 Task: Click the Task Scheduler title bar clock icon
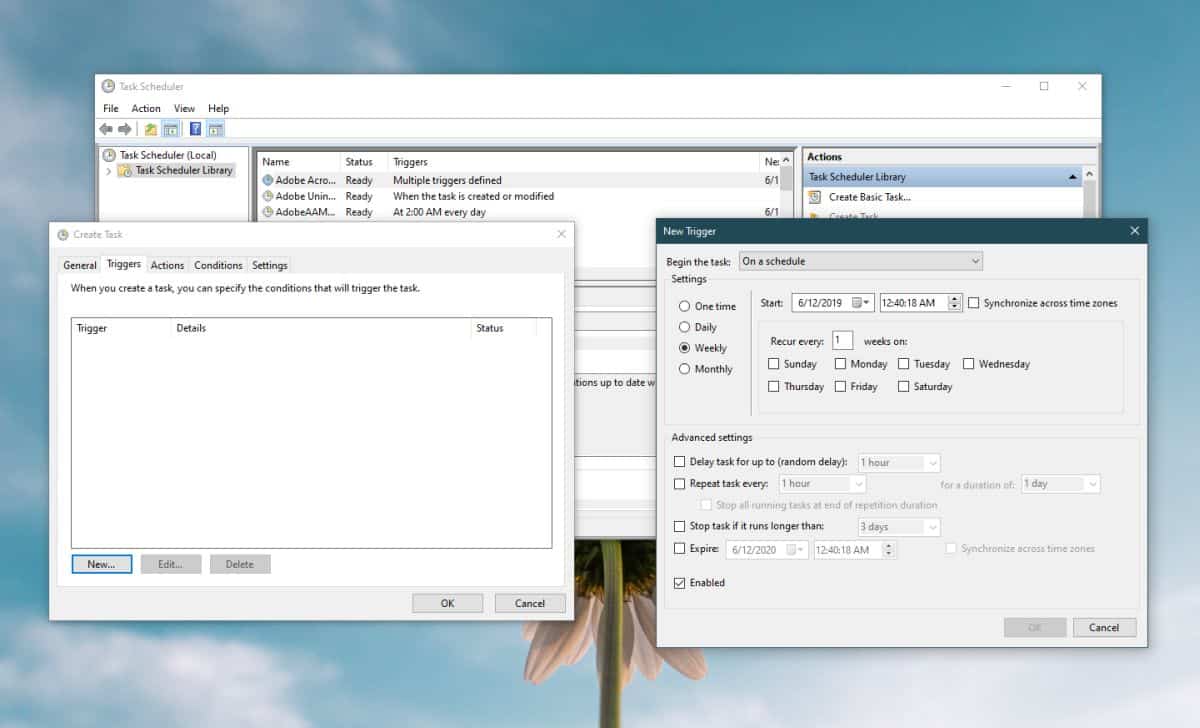point(108,86)
